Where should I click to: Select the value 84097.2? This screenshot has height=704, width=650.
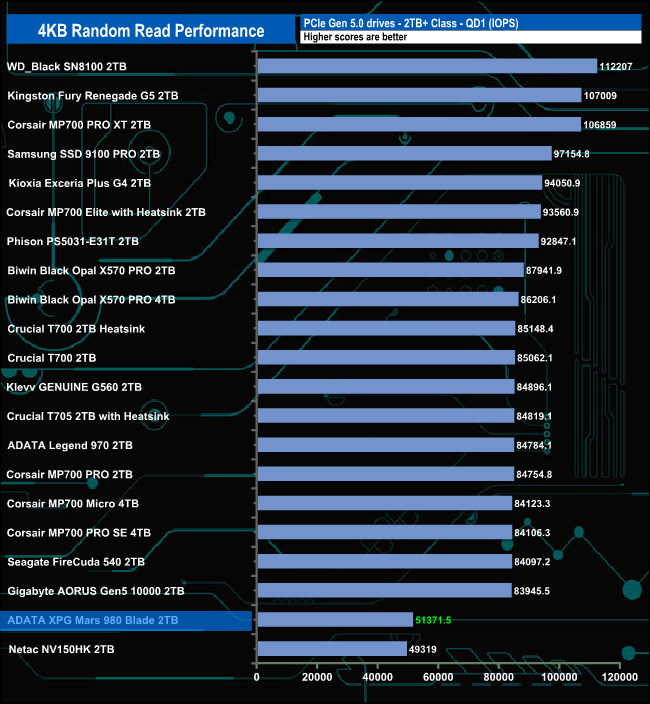(x=532, y=562)
